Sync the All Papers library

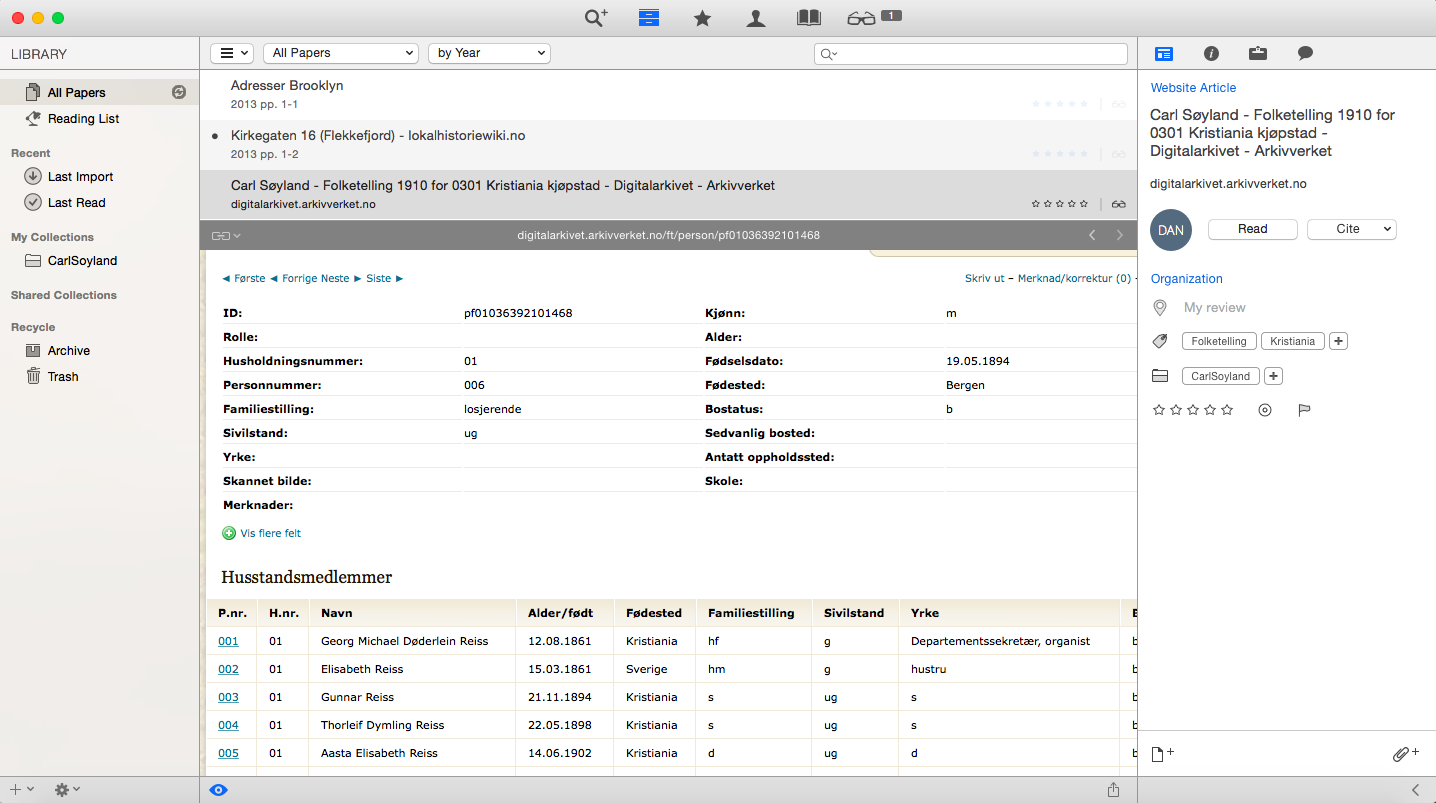(x=179, y=92)
